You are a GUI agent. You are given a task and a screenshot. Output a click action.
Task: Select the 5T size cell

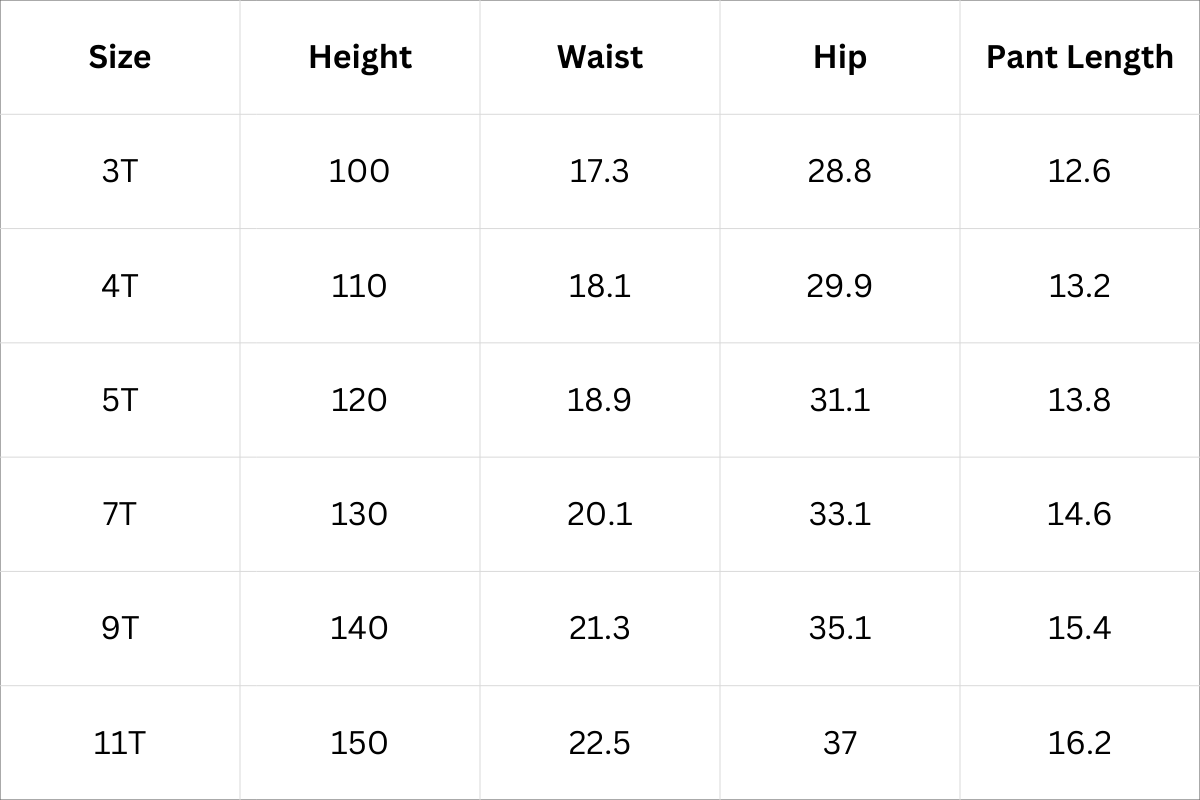click(x=120, y=400)
